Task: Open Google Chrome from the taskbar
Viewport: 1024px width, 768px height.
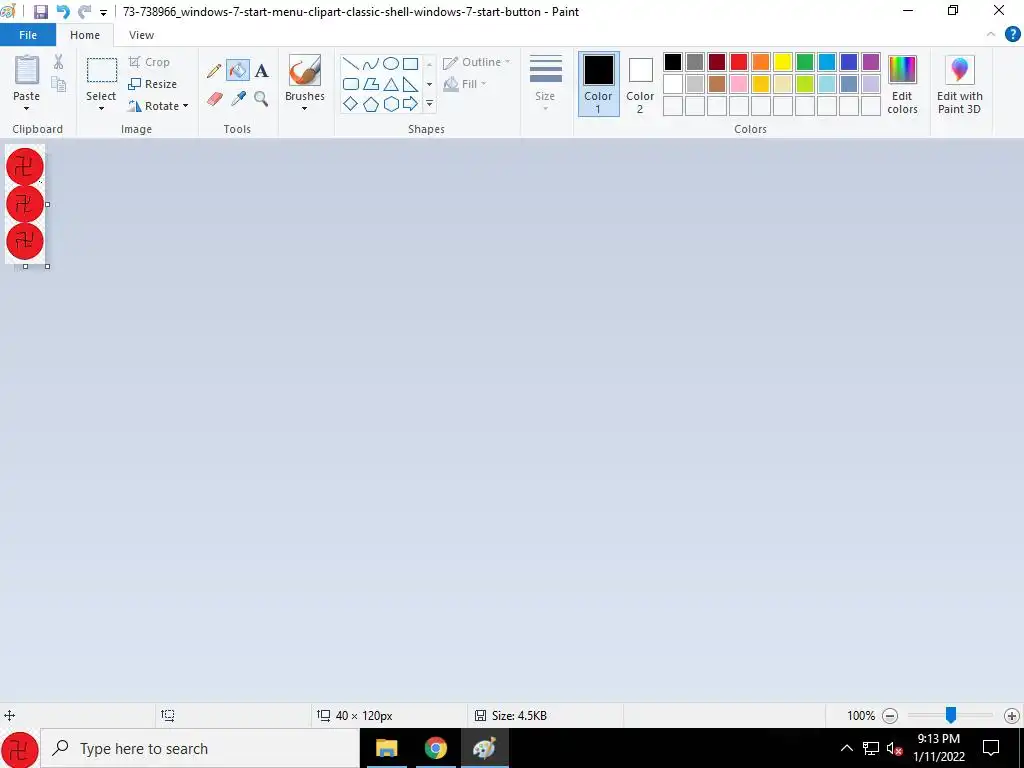Action: (436, 748)
